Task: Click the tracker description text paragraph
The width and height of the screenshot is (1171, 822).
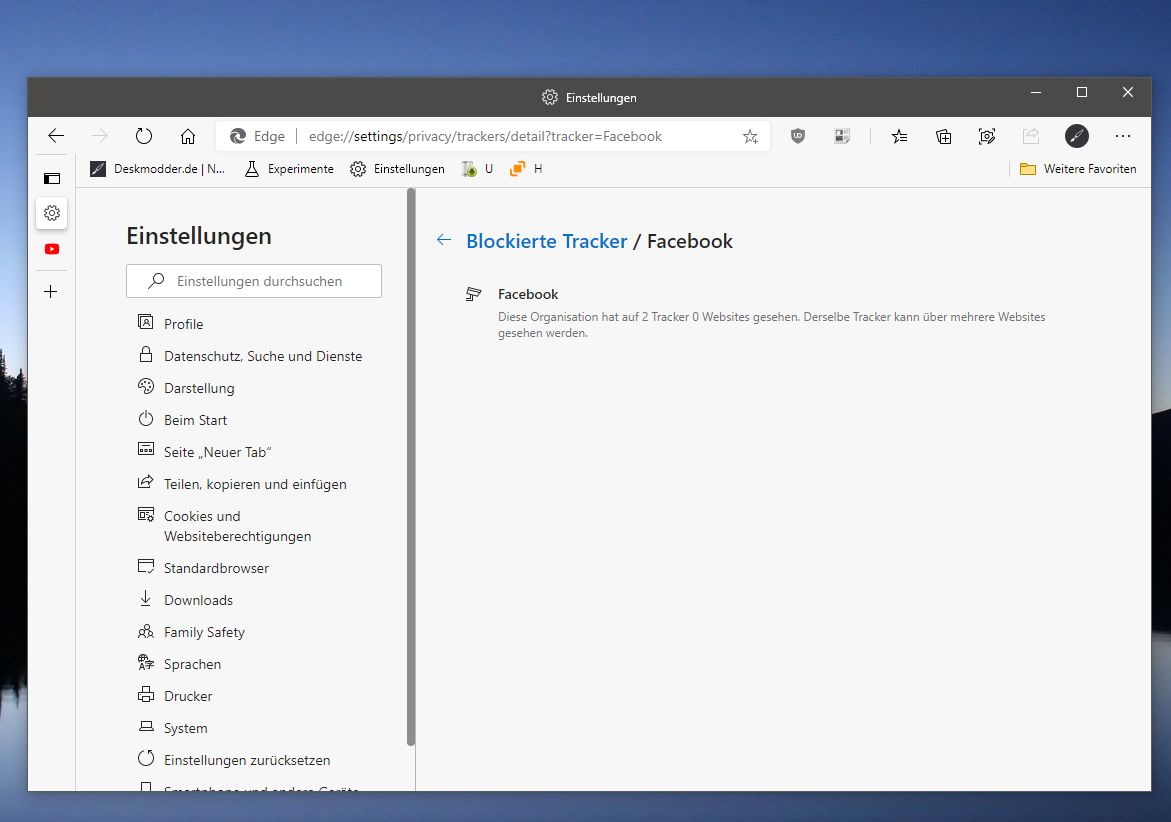Action: pos(771,325)
